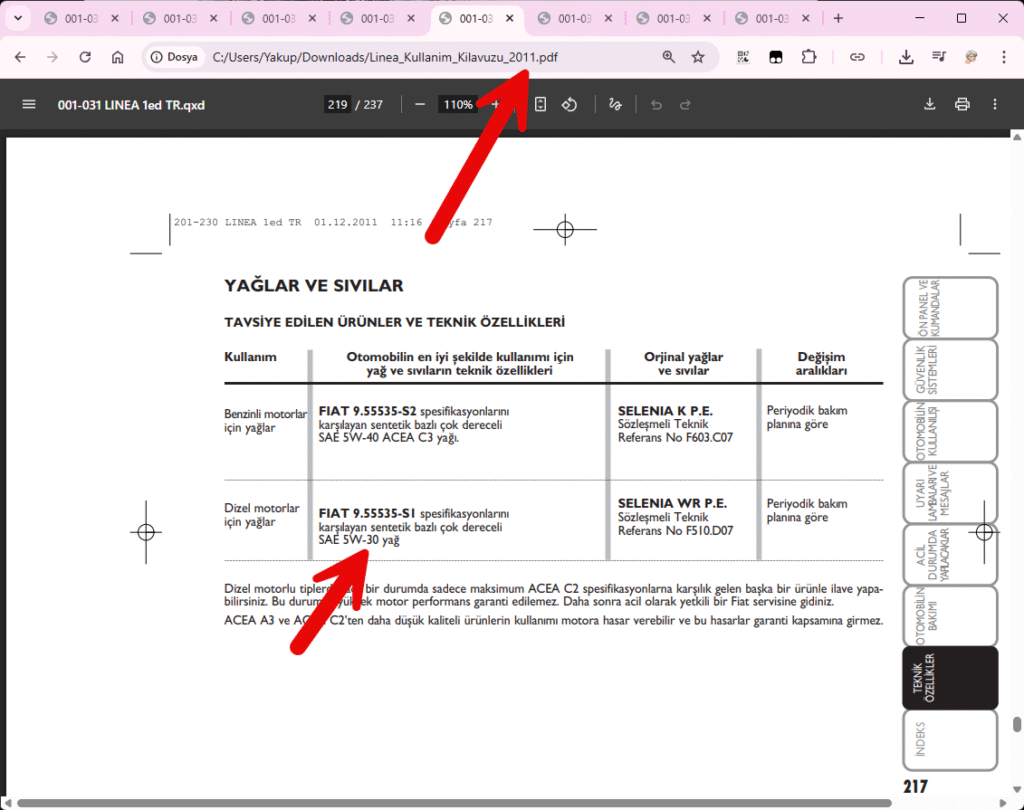Click the zoom level field showing 110%

tap(458, 104)
